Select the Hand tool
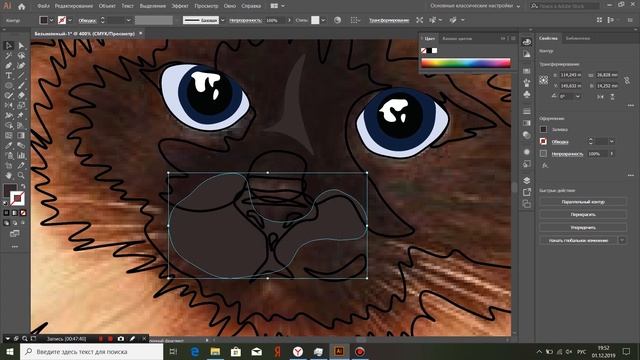The width and height of the screenshot is (640, 360). coord(9,176)
